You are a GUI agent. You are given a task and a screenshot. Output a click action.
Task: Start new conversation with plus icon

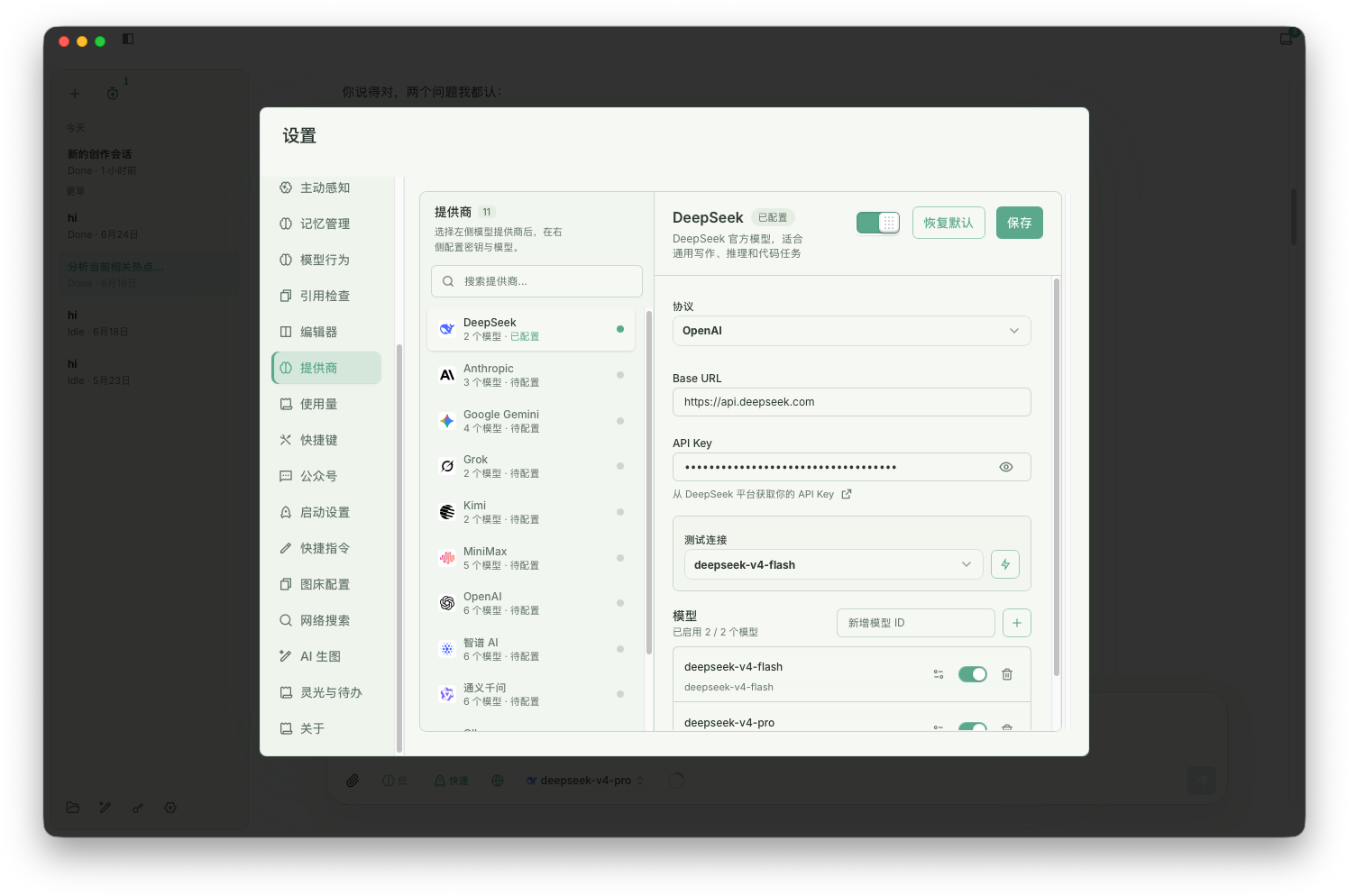point(75,94)
